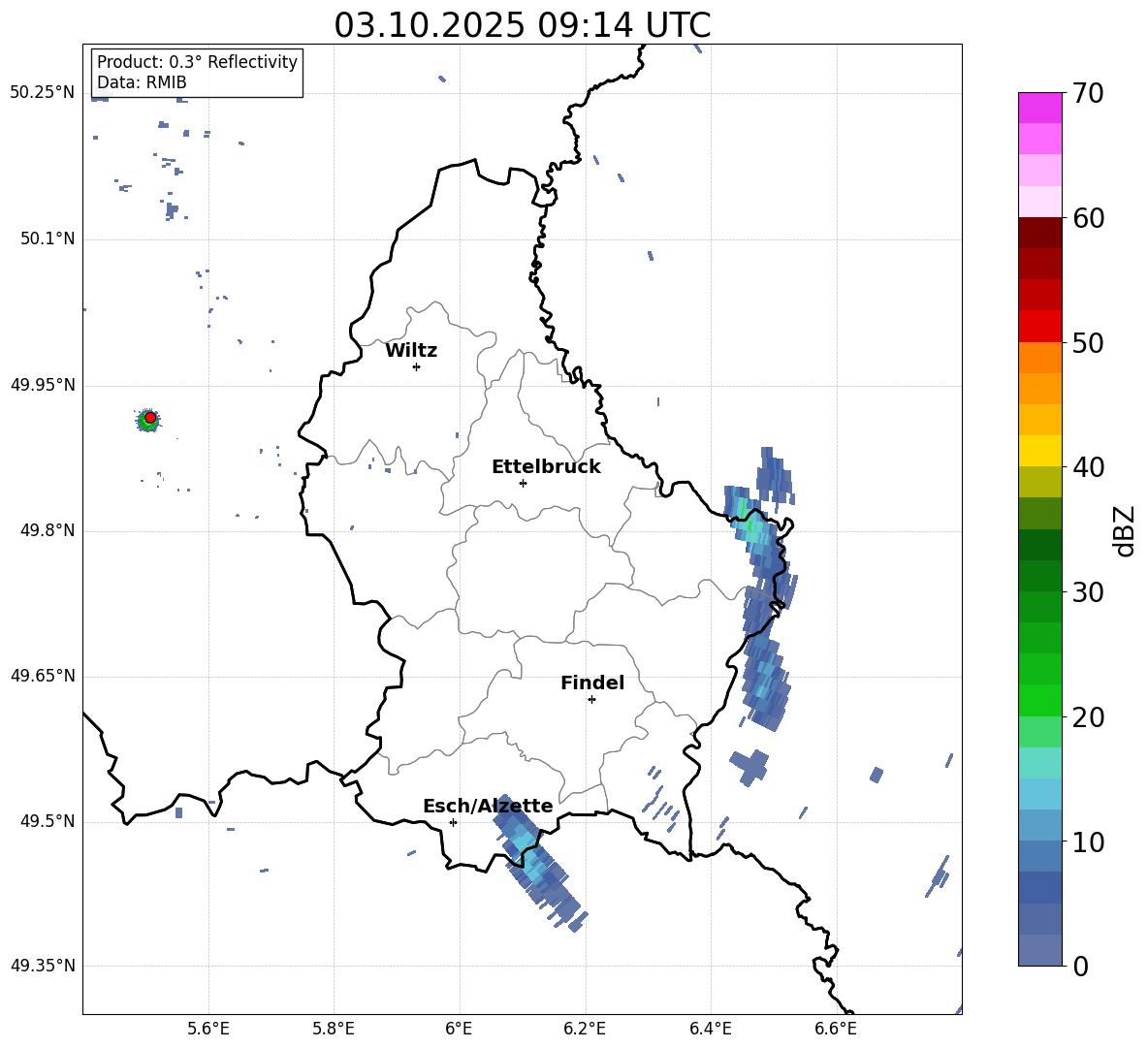1148x1048 pixels.
Task: Click the 5.6°E longitude label
Action: pos(208,1029)
